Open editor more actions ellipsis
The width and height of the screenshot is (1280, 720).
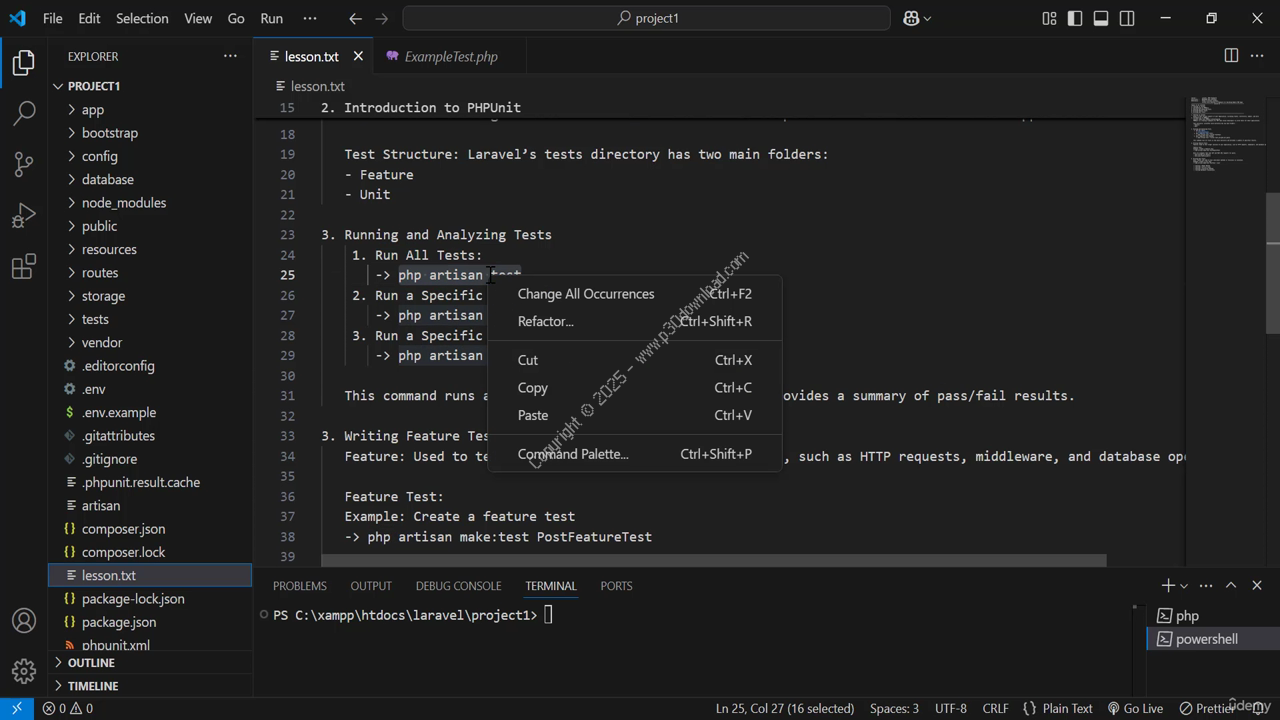pos(1257,56)
